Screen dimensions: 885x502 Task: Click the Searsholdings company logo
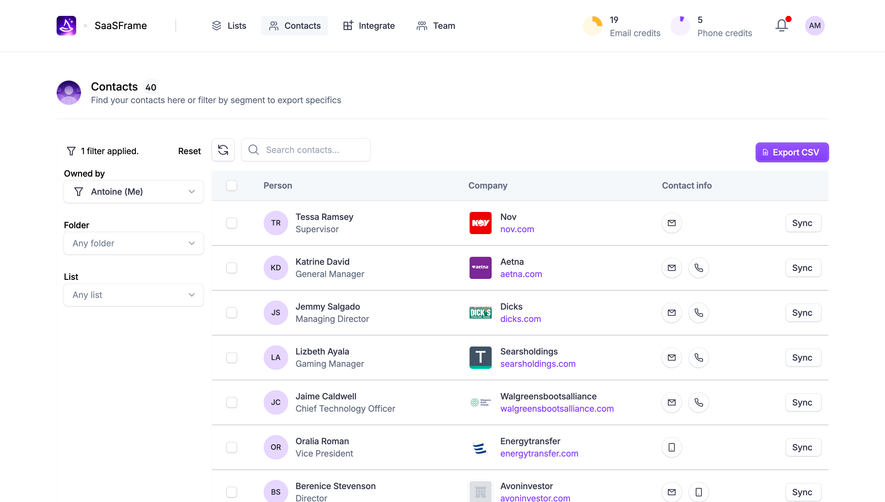pos(480,357)
